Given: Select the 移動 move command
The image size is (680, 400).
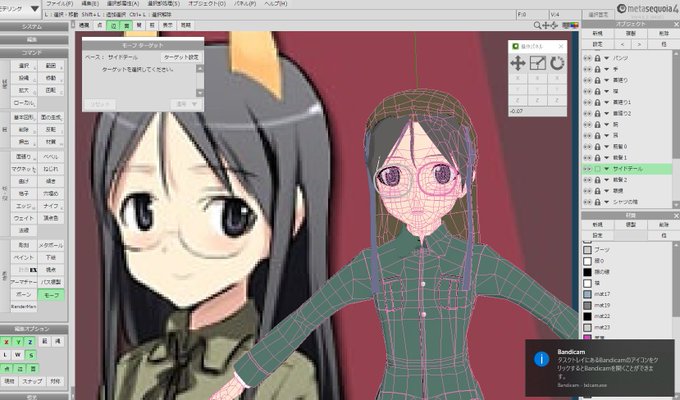Looking at the screenshot, I should click(x=51, y=78).
